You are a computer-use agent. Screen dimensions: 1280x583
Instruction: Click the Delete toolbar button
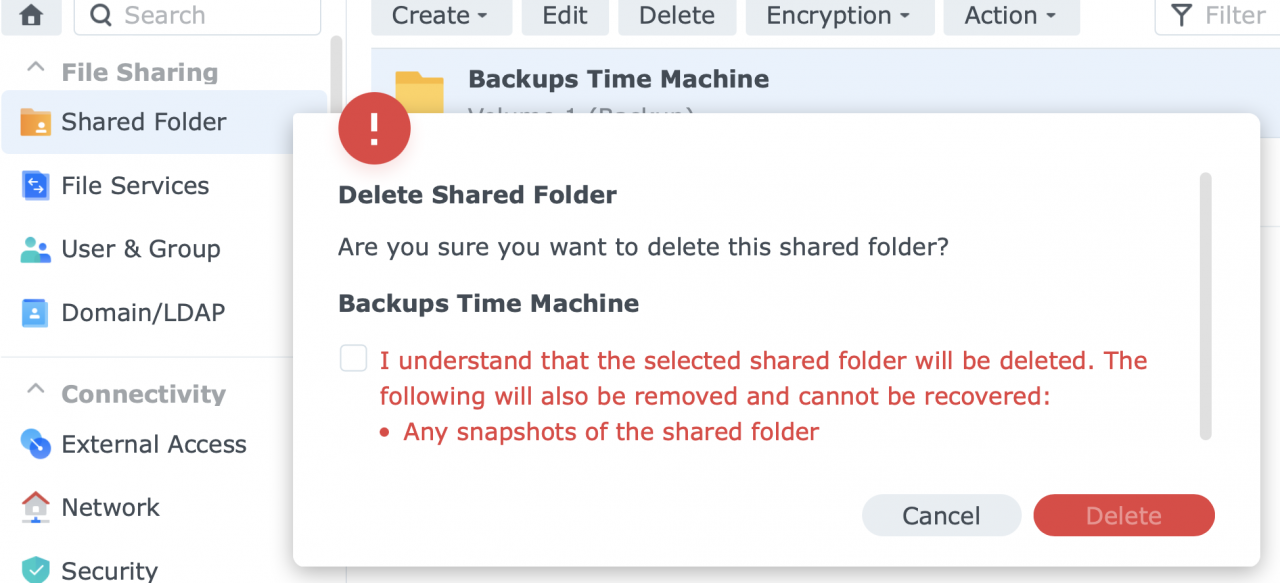pos(677,16)
